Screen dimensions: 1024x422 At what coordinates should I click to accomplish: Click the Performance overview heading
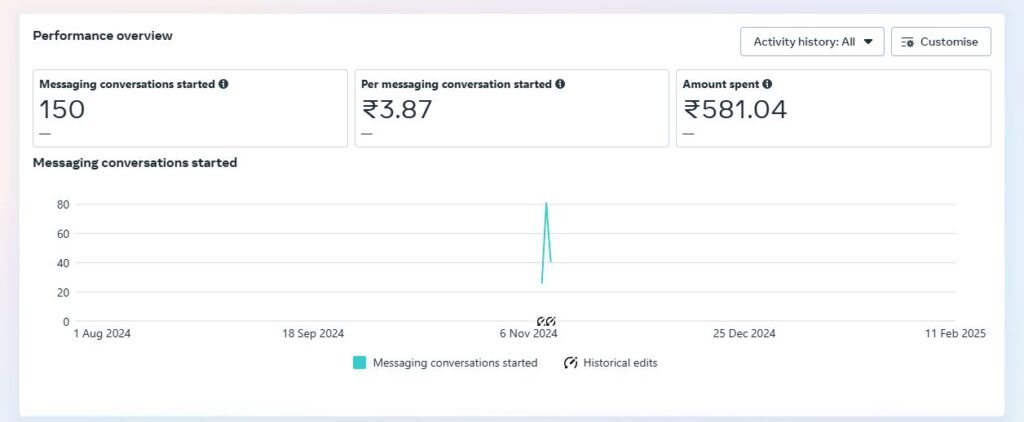click(x=102, y=35)
